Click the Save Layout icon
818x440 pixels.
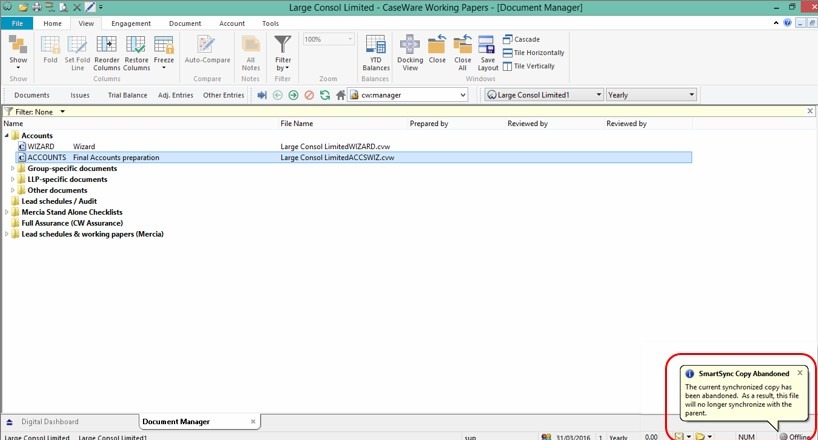487,50
